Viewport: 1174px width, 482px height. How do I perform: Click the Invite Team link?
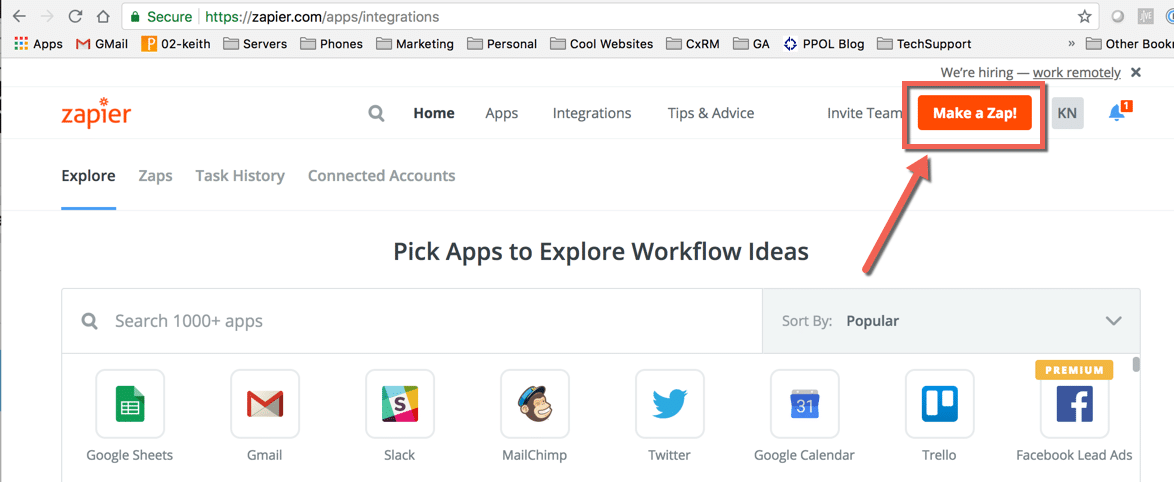[x=864, y=113]
